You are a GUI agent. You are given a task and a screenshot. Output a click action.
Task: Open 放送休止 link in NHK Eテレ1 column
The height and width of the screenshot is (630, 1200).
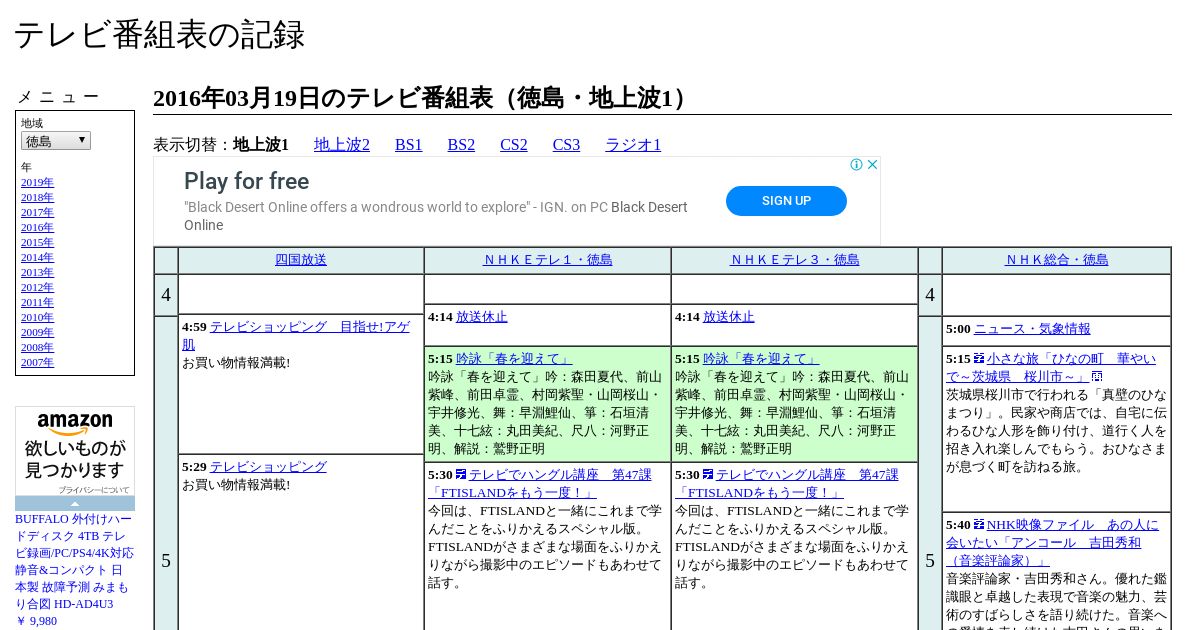(482, 317)
